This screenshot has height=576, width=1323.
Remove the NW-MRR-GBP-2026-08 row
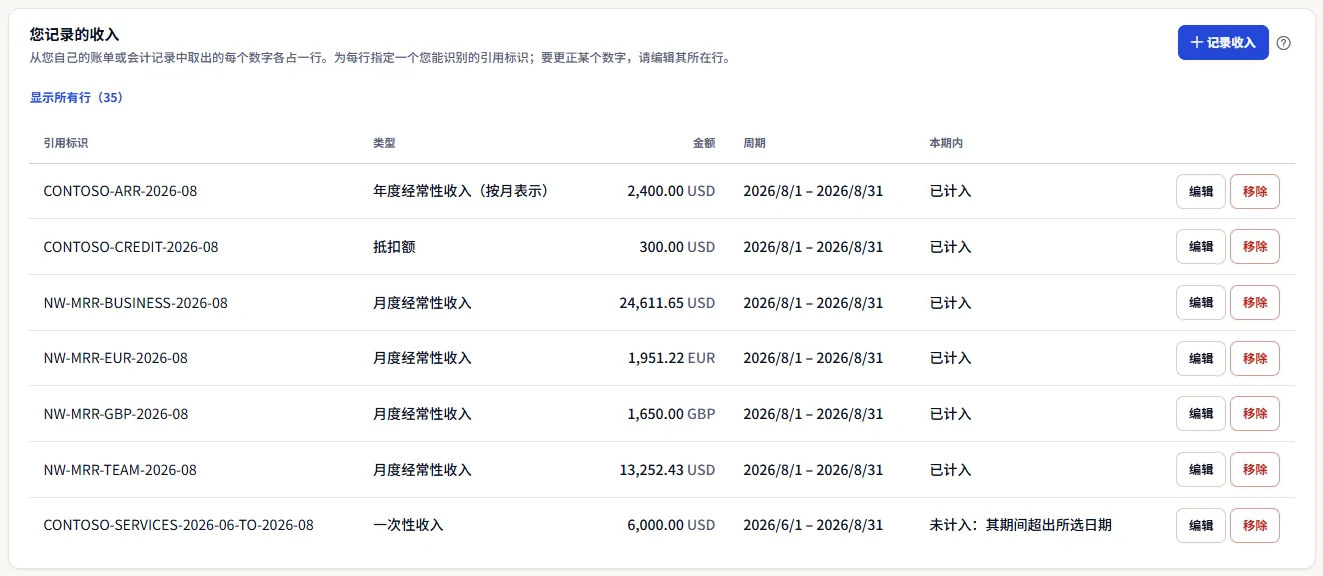(1255, 414)
